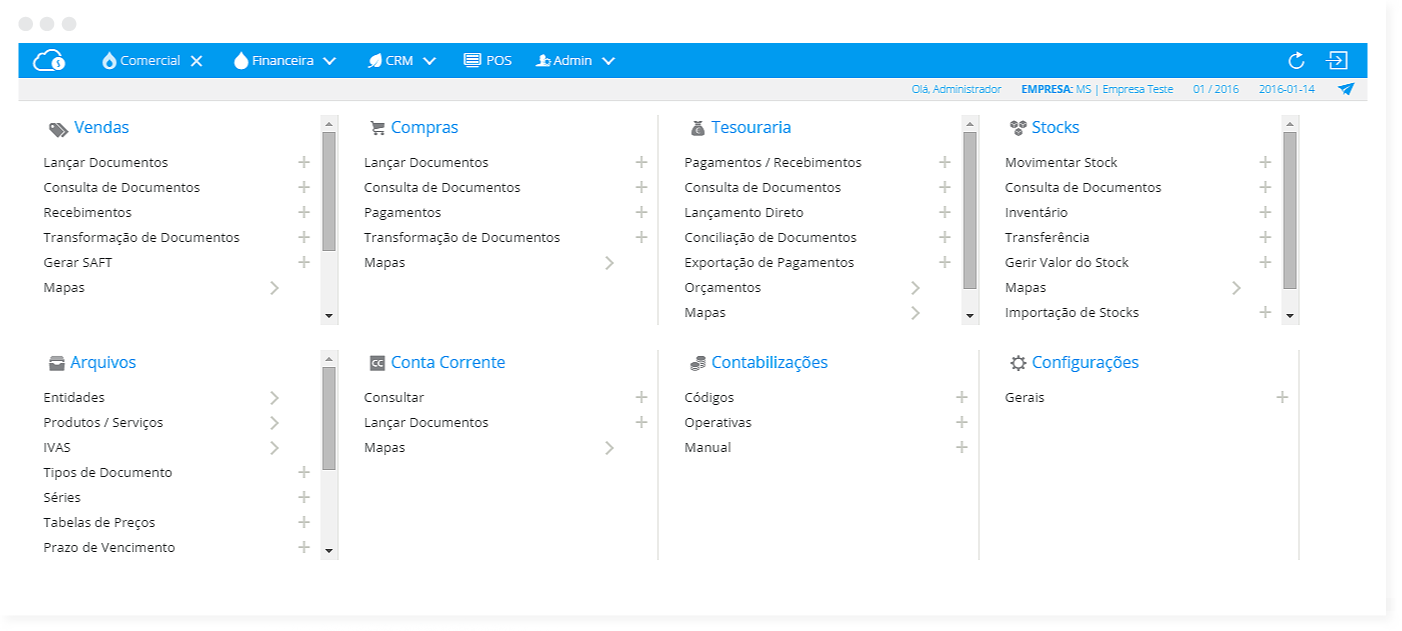Expand Mapas submenu under Vendas
The width and height of the screenshot is (1402, 631).
click(x=275, y=288)
